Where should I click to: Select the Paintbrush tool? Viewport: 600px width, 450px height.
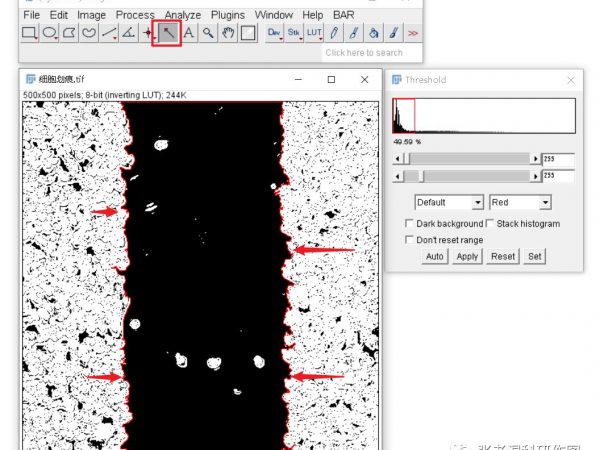coord(354,33)
